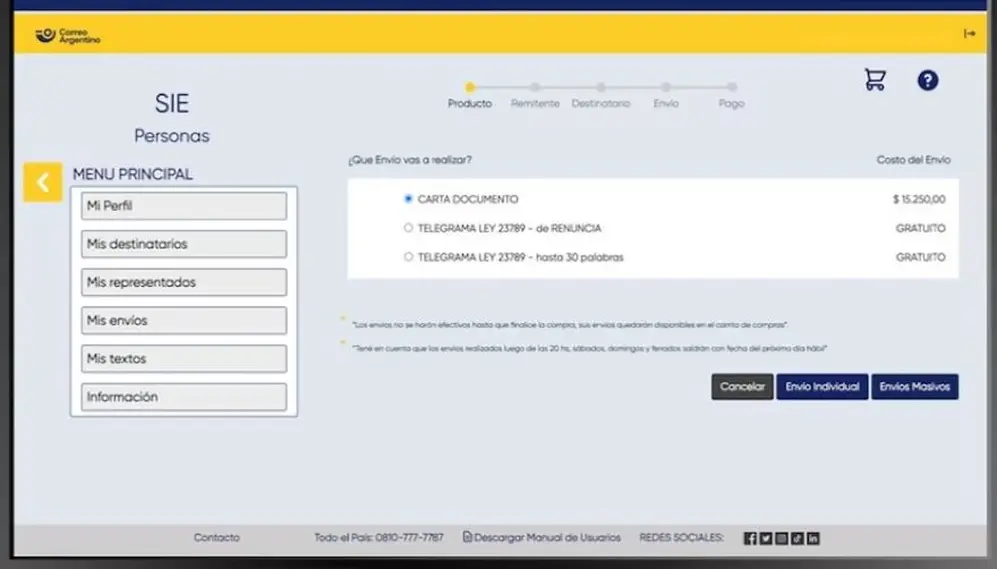
Task: Click the Correo Argentino logo
Action: (x=67, y=36)
